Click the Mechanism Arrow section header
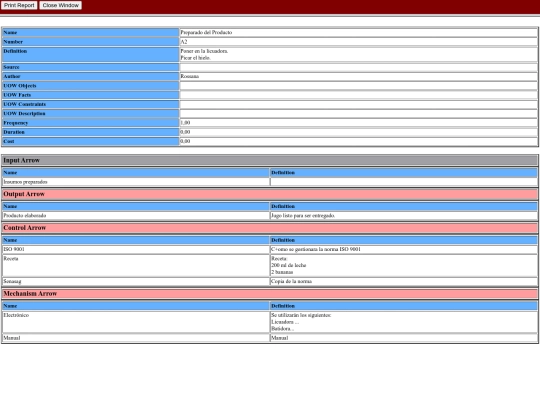Viewport: 540px width, 405px height. coord(270,294)
